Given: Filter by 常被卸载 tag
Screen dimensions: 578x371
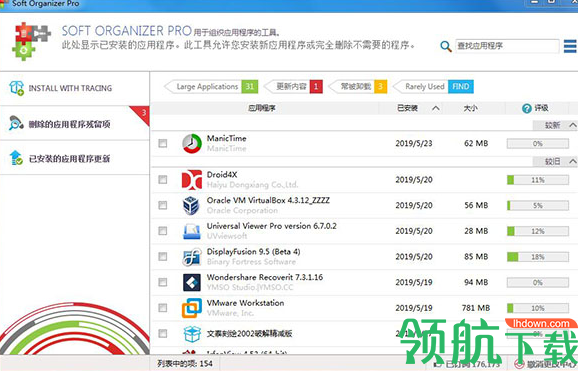Looking at the screenshot, I should [358, 87].
